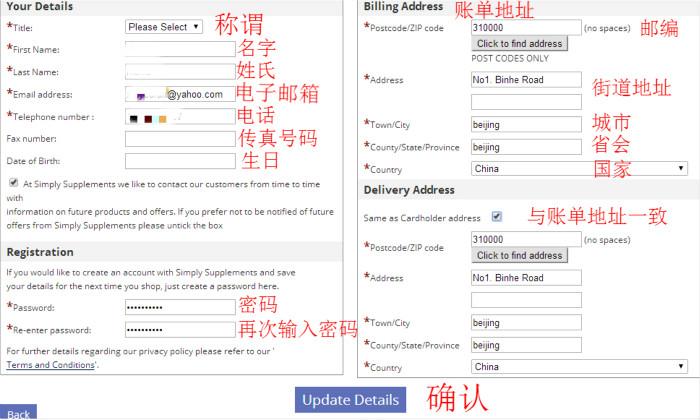
Task: Click the Password field
Action: [180, 307]
